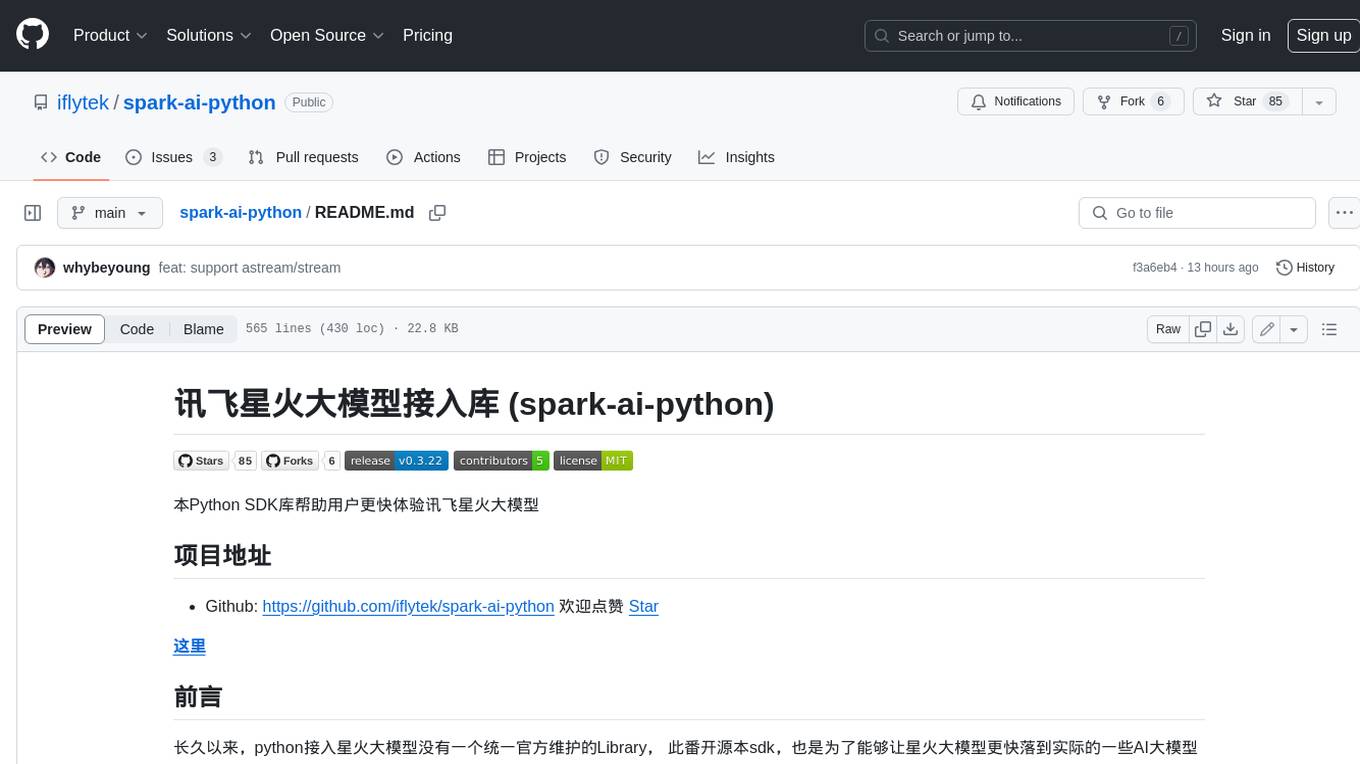Expand the Open Source menu
Viewport: 1360px width, 764px height.
click(327, 35)
